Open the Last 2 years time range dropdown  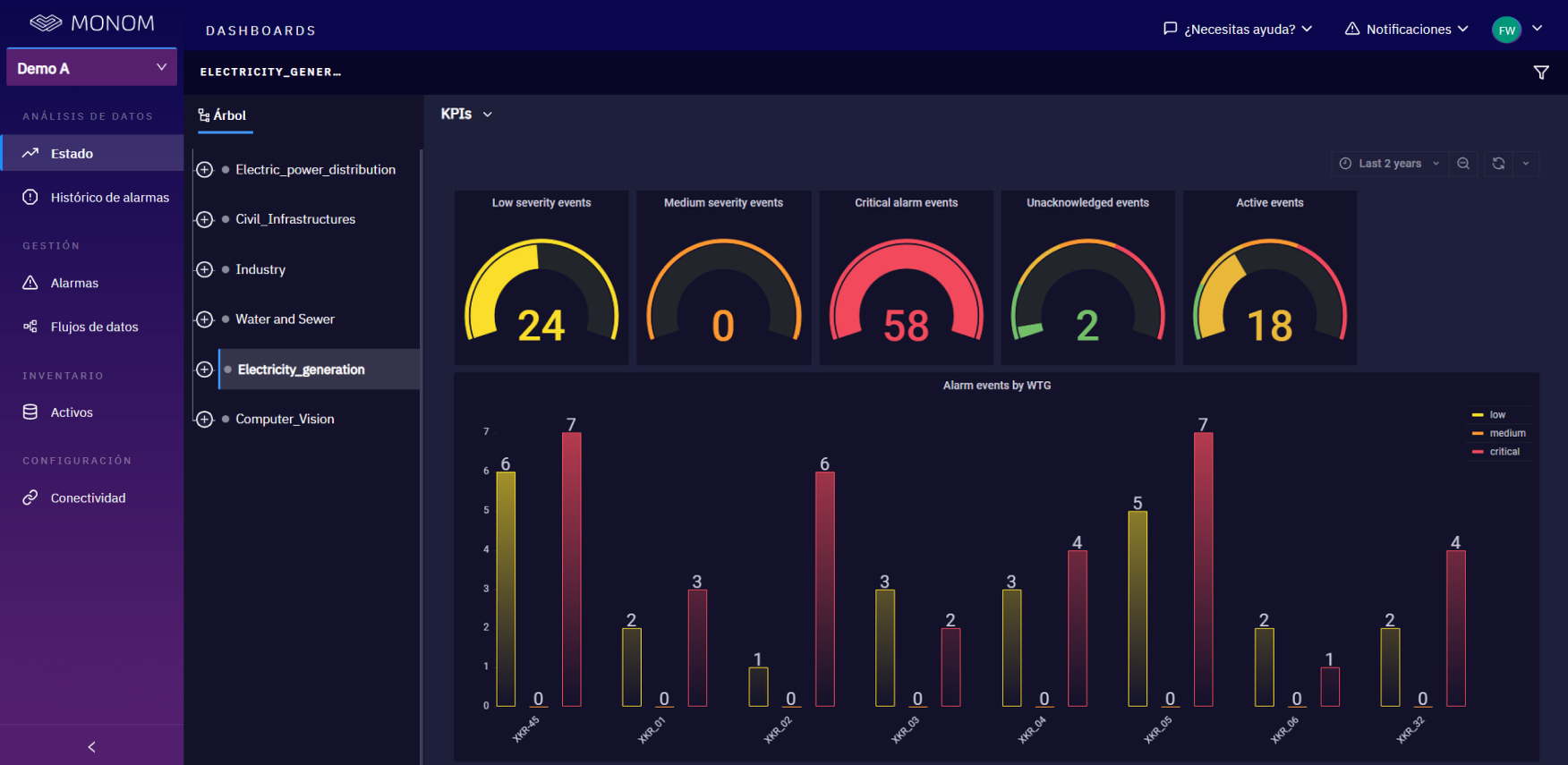tap(1390, 164)
